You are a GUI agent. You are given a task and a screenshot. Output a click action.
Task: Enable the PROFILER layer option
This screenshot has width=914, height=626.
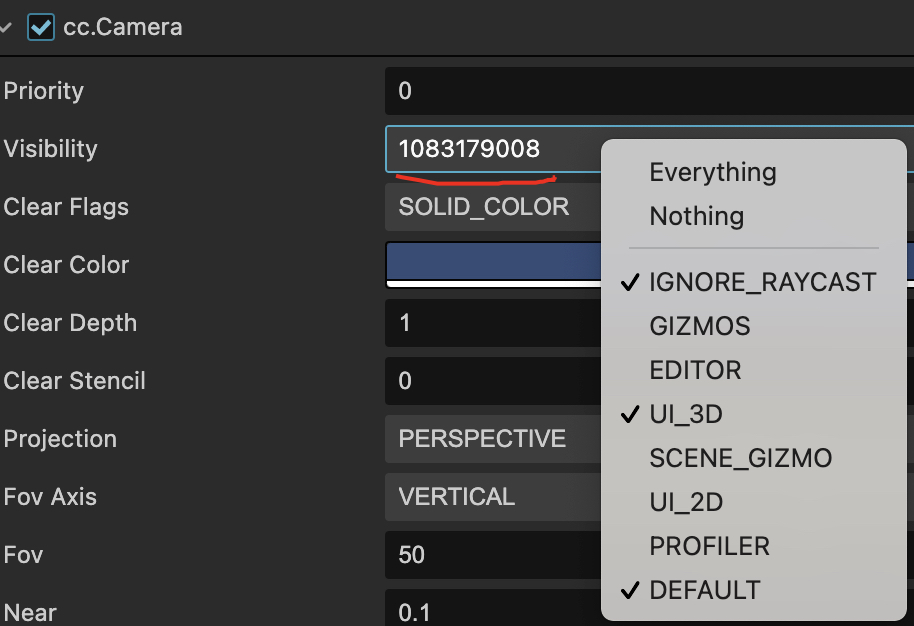[x=709, y=546]
